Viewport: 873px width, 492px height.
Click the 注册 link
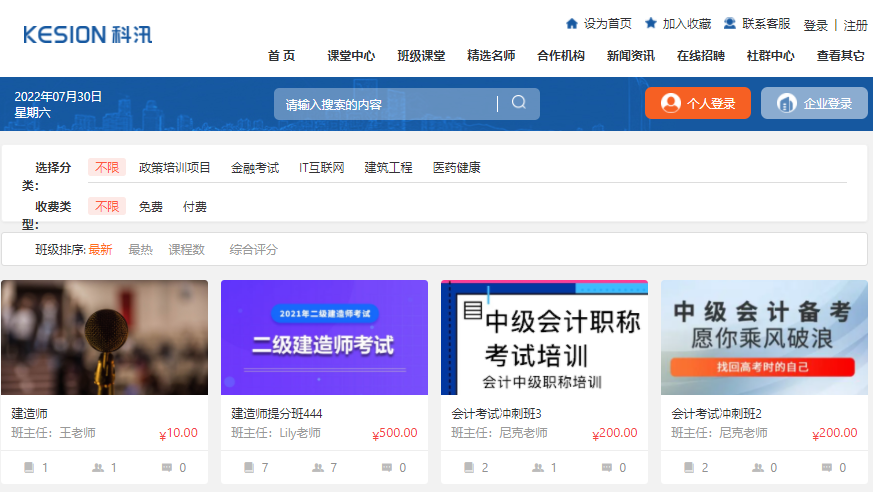[x=855, y=25]
